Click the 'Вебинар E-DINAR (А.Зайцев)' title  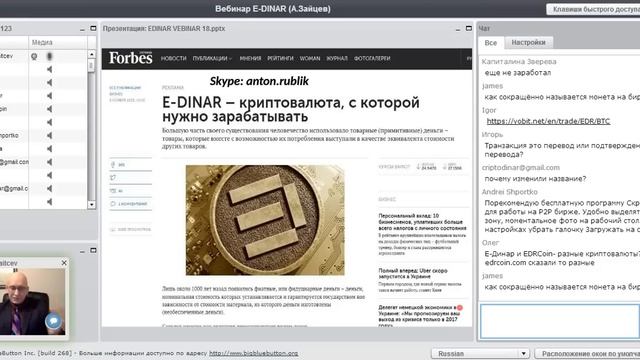point(273,9)
